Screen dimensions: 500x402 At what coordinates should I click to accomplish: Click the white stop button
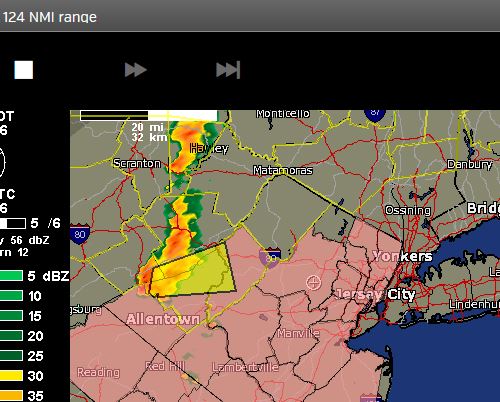tap(24, 70)
